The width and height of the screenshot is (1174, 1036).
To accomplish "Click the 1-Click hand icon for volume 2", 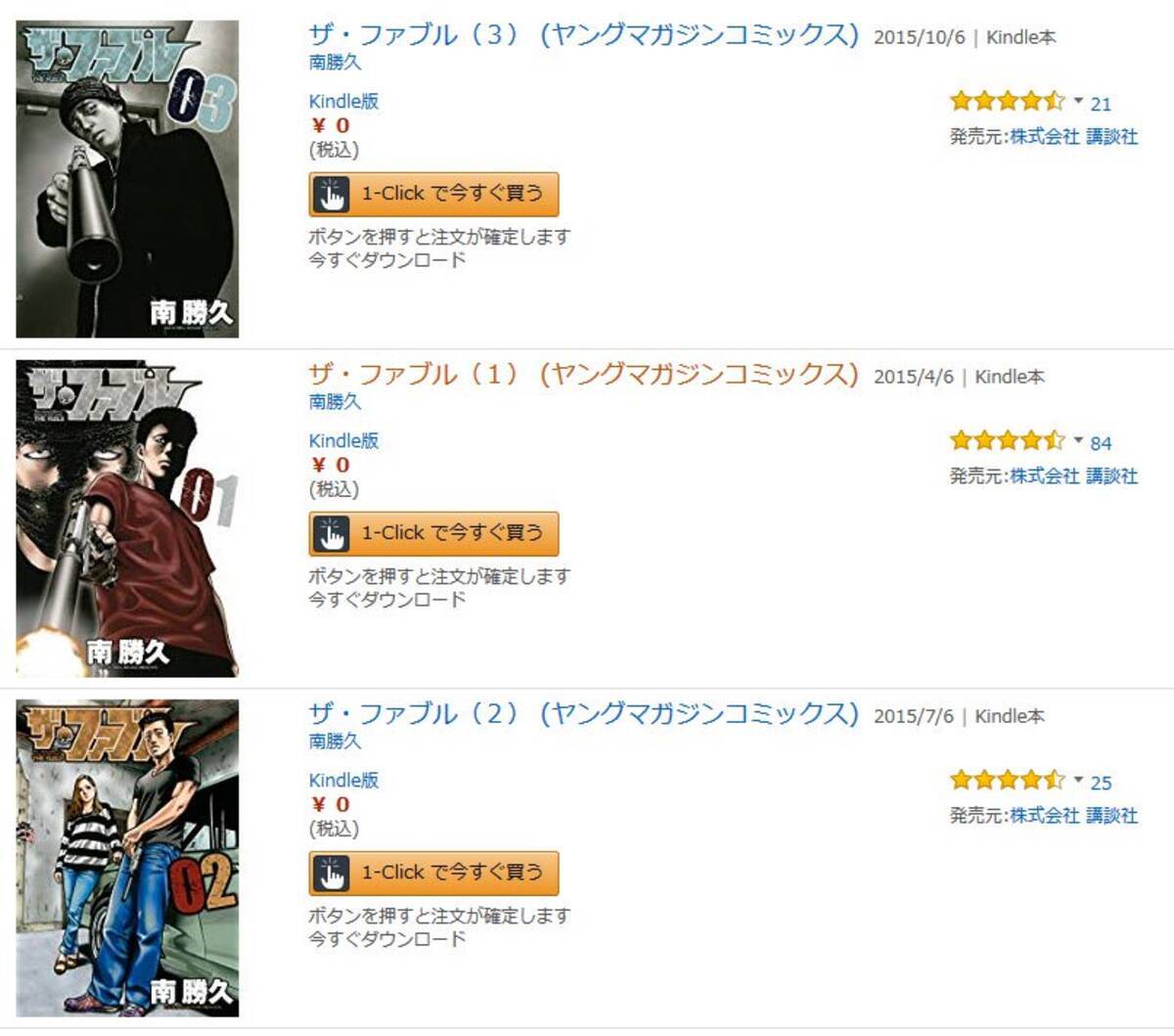I will [333, 873].
